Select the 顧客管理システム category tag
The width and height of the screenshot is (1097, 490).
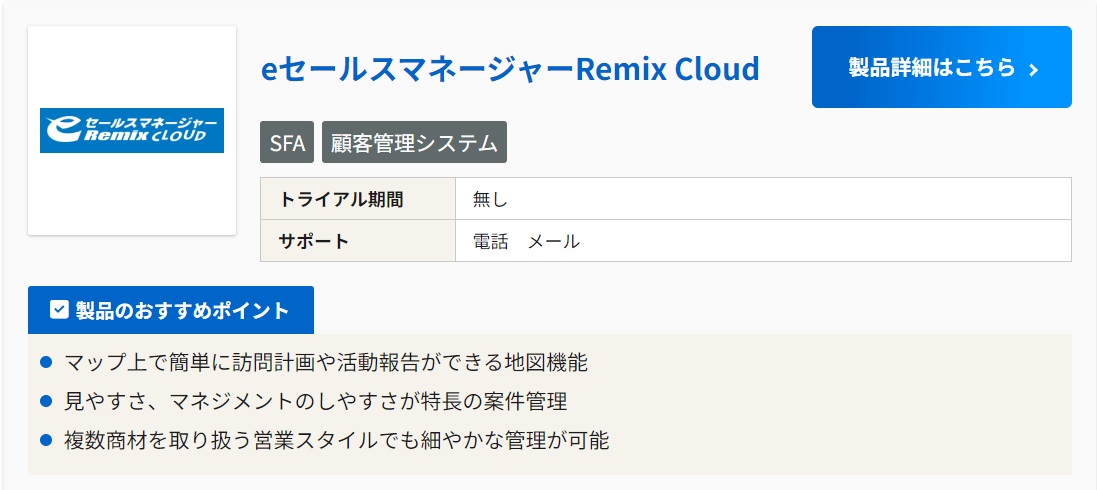click(x=414, y=142)
